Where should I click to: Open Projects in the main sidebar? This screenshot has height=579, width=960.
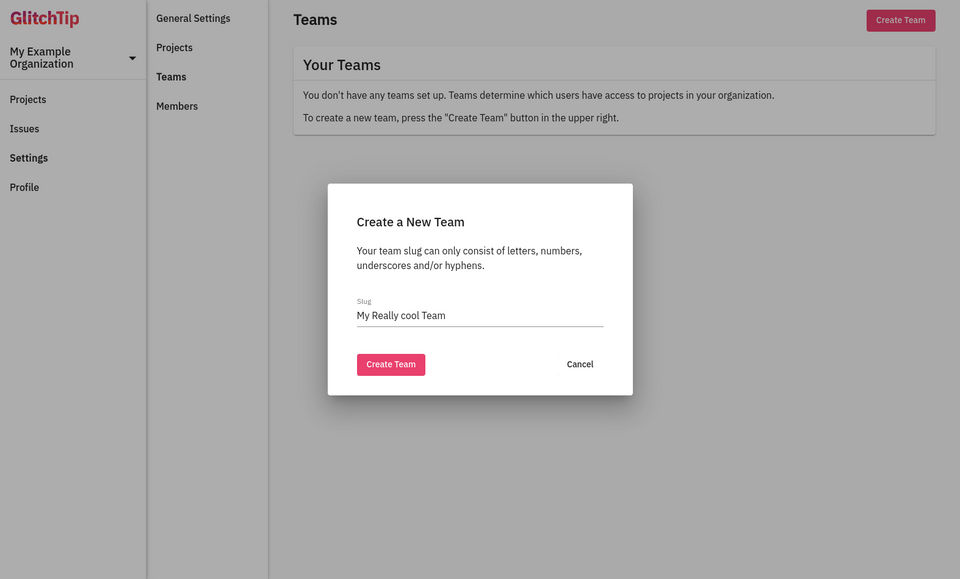point(28,99)
